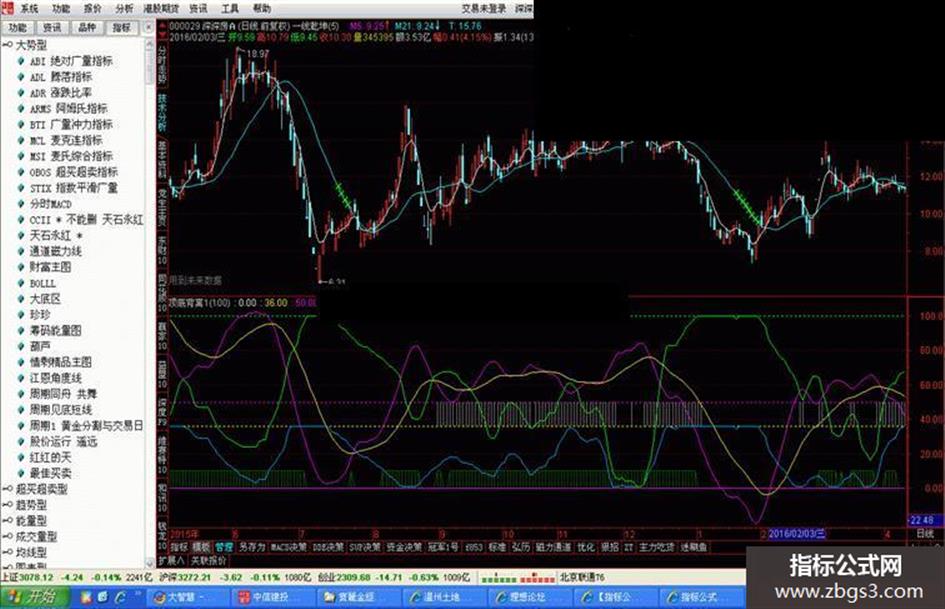The image size is (945, 609).
Task: Open vertical tab 分时走势
Action: (x=162, y=64)
